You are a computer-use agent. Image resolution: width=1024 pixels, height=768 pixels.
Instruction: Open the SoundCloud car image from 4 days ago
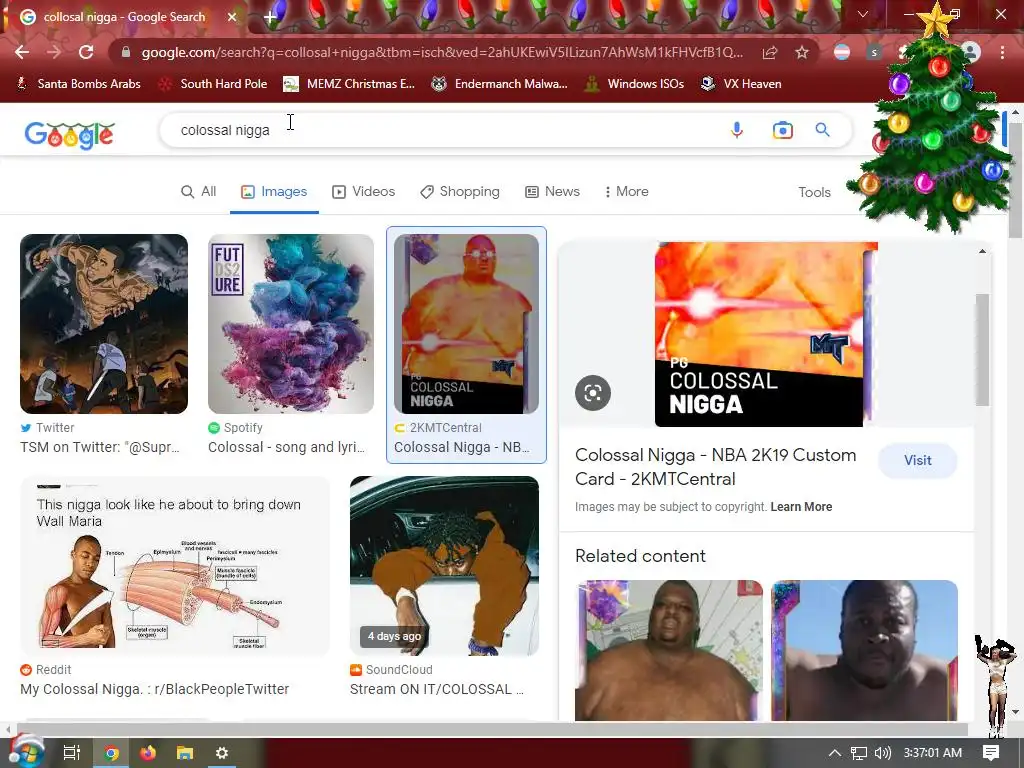click(x=444, y=566)
